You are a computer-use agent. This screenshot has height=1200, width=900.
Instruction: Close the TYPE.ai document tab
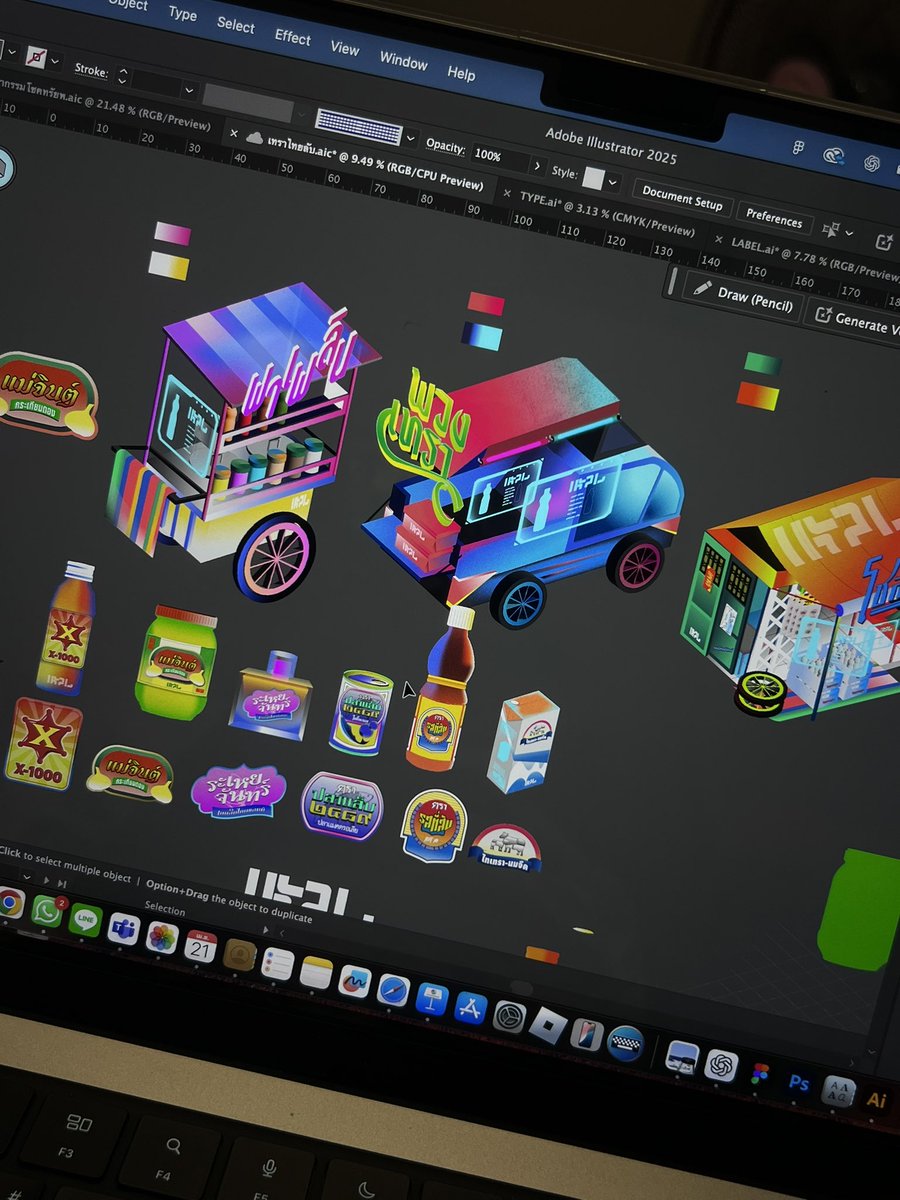coord(506,192)
